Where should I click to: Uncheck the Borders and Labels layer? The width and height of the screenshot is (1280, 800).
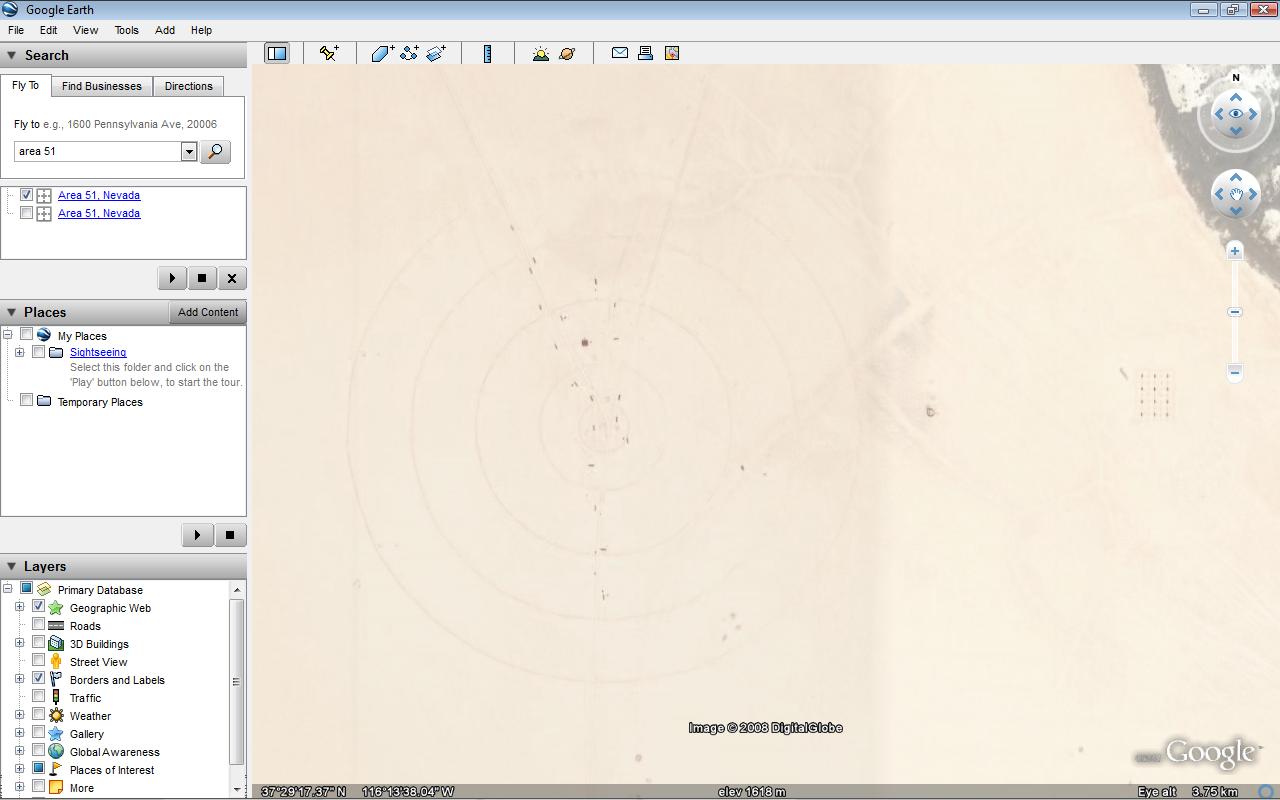pos(39,679)
